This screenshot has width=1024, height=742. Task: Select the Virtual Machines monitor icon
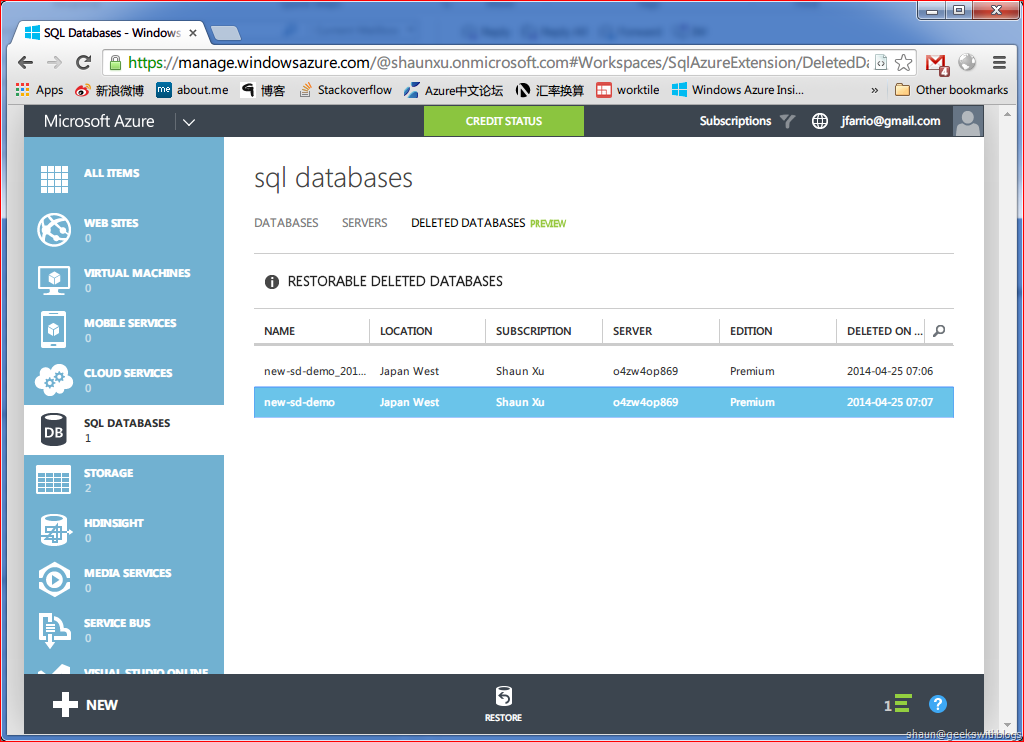[x=54, y=280]
